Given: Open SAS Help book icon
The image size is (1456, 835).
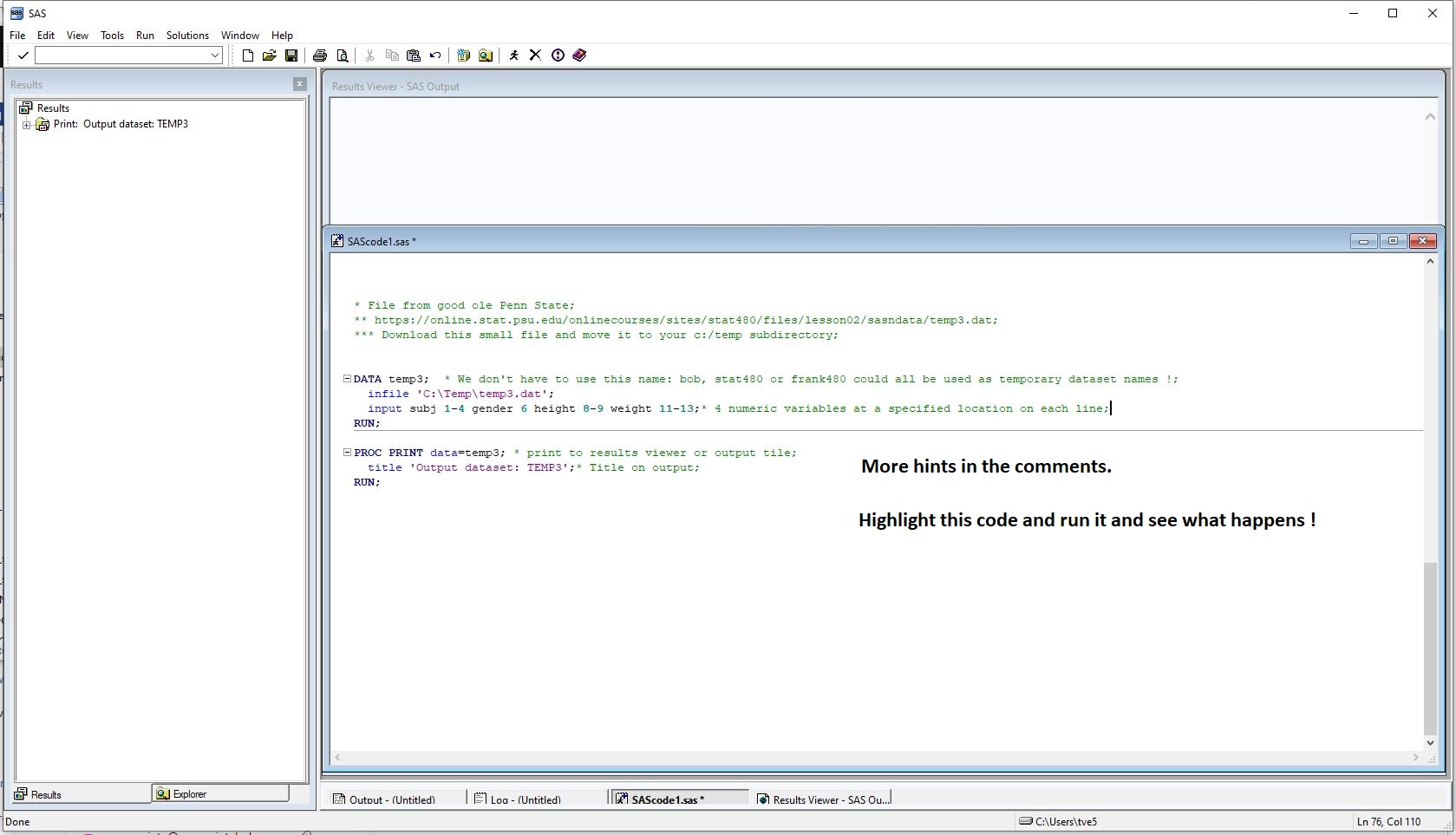Looking at the screenshot, I should pyautogui.click(x=579, y=55).
